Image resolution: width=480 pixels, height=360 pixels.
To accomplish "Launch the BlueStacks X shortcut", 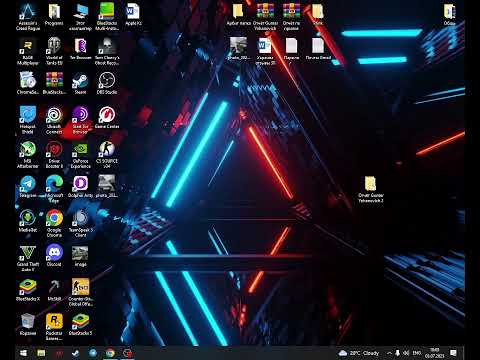I will [x=28, y=290].
